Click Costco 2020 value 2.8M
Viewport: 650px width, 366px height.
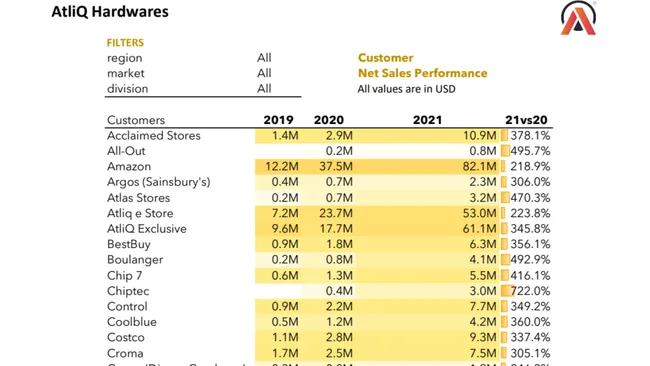[339, 337]
